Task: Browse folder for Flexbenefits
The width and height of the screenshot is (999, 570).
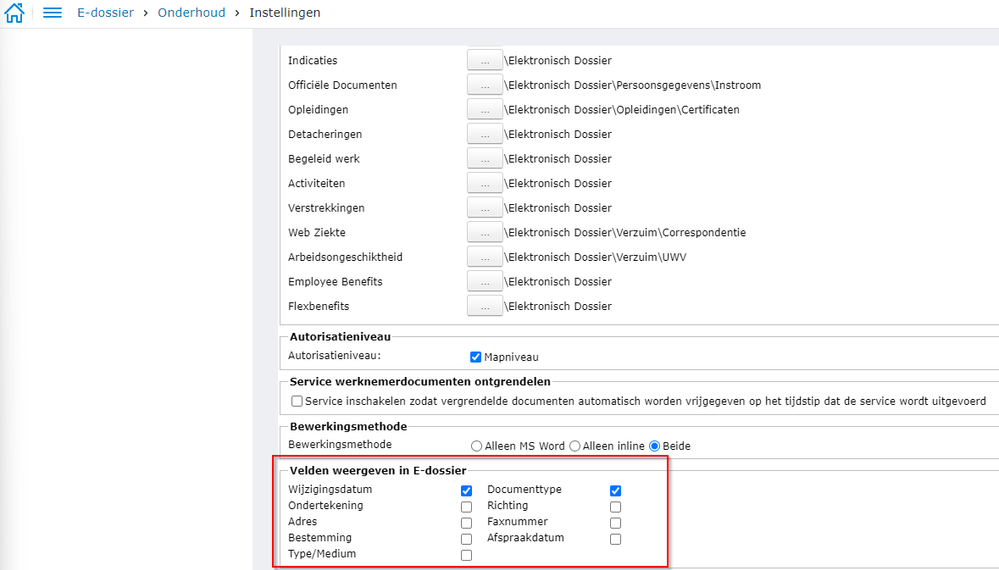Action: 485,306
